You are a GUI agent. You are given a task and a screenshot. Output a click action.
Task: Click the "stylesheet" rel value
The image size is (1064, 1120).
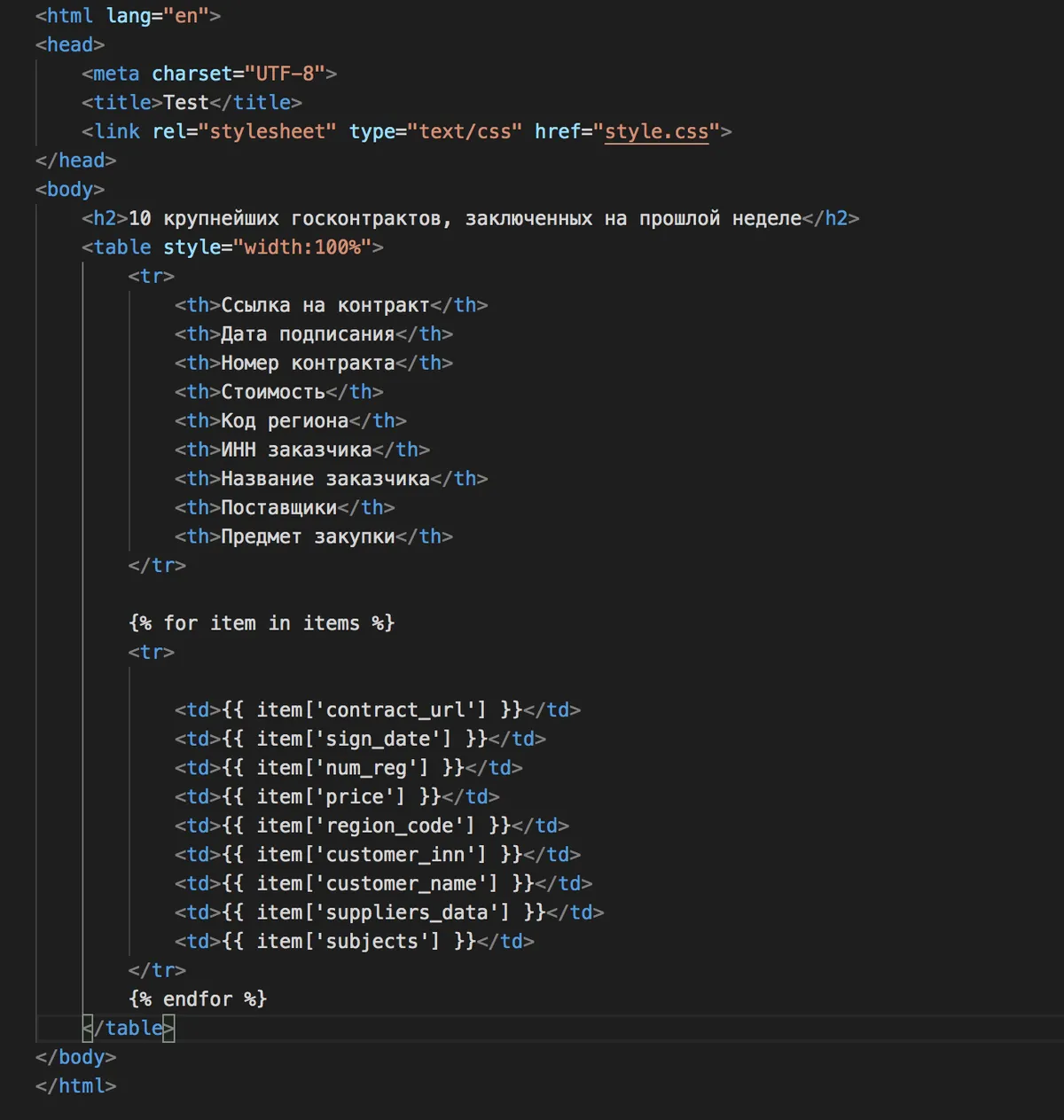point(267,131)
